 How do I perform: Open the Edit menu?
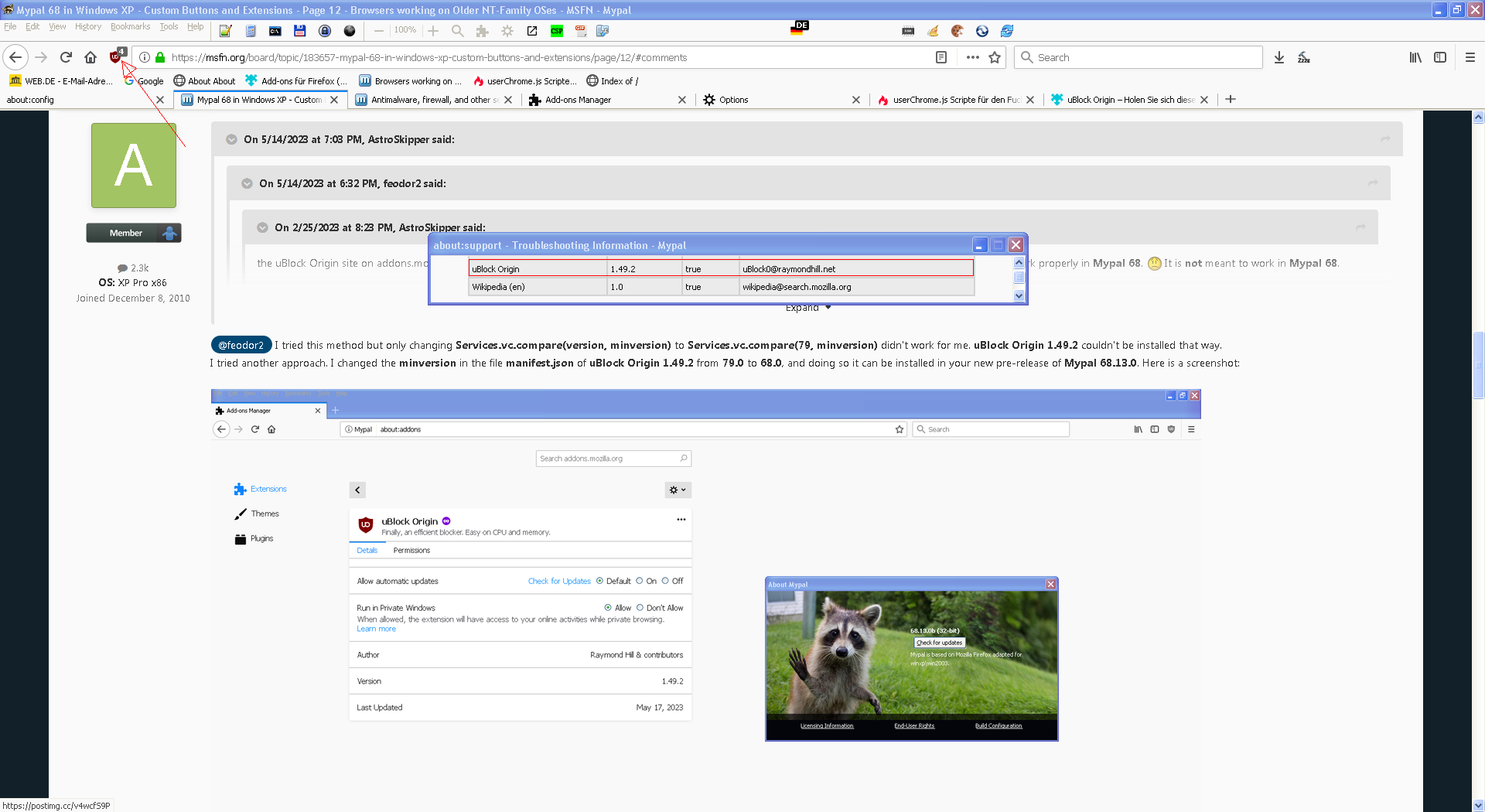(x=32, y=26)
